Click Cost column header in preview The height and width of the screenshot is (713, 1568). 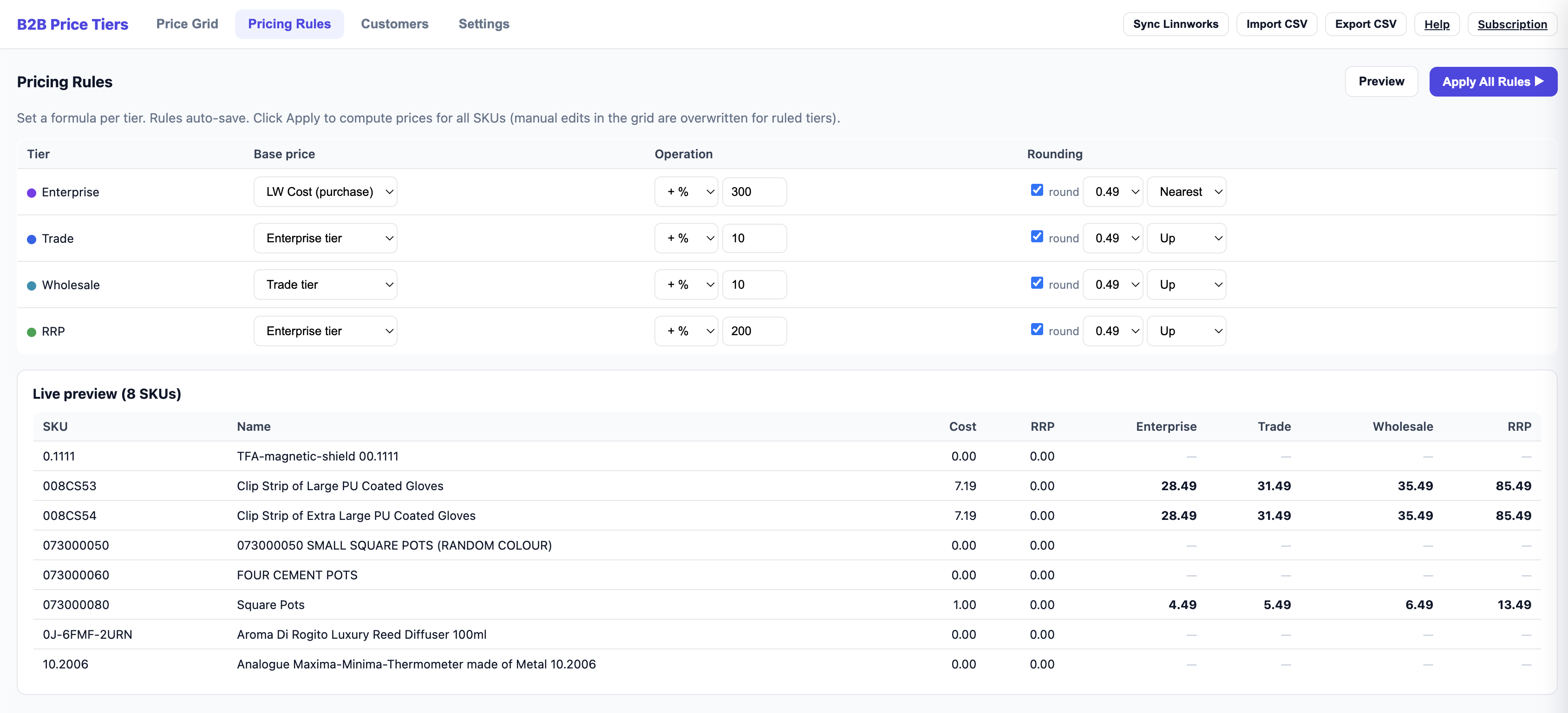click(962, 427)
